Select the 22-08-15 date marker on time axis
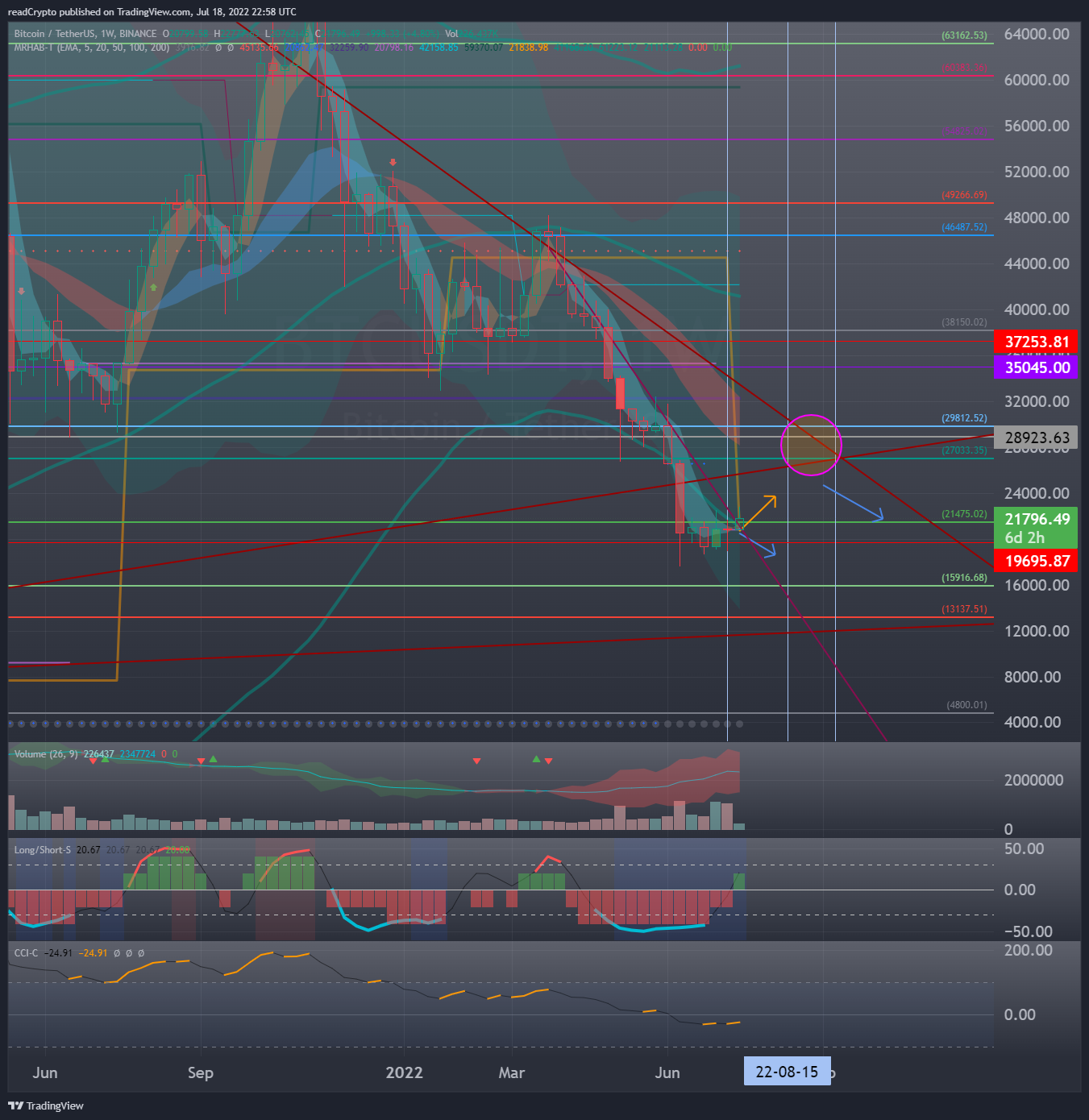Image resolution: width=1089 pixels, height=1120 pixels. tap(787, 1072)
